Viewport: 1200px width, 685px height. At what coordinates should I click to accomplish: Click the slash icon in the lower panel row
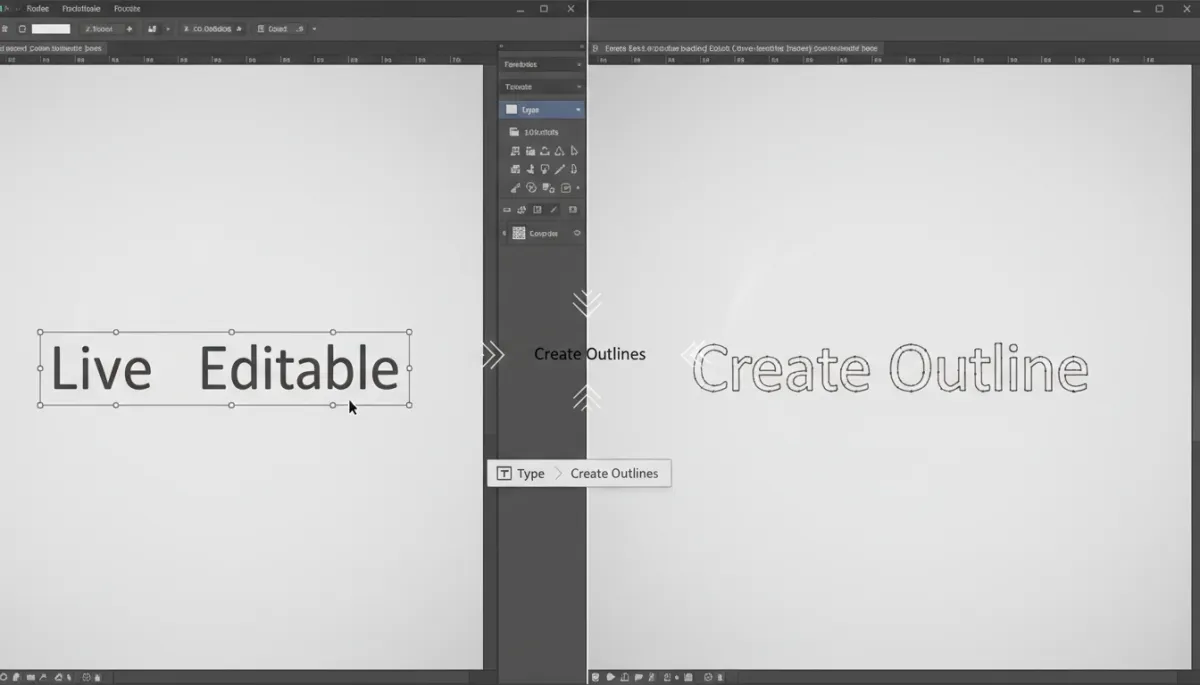click(x=554, y=210)
